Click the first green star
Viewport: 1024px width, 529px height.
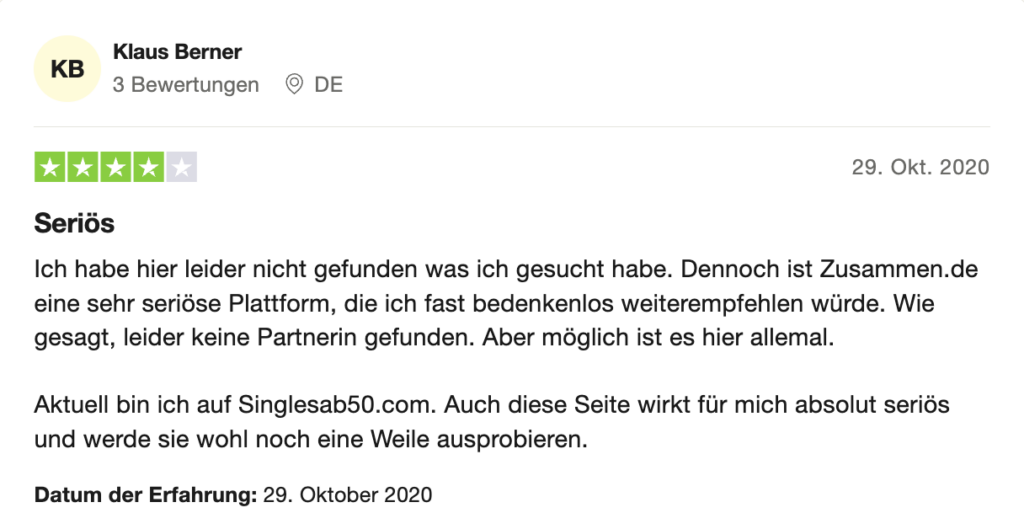(x=50, y=168)
